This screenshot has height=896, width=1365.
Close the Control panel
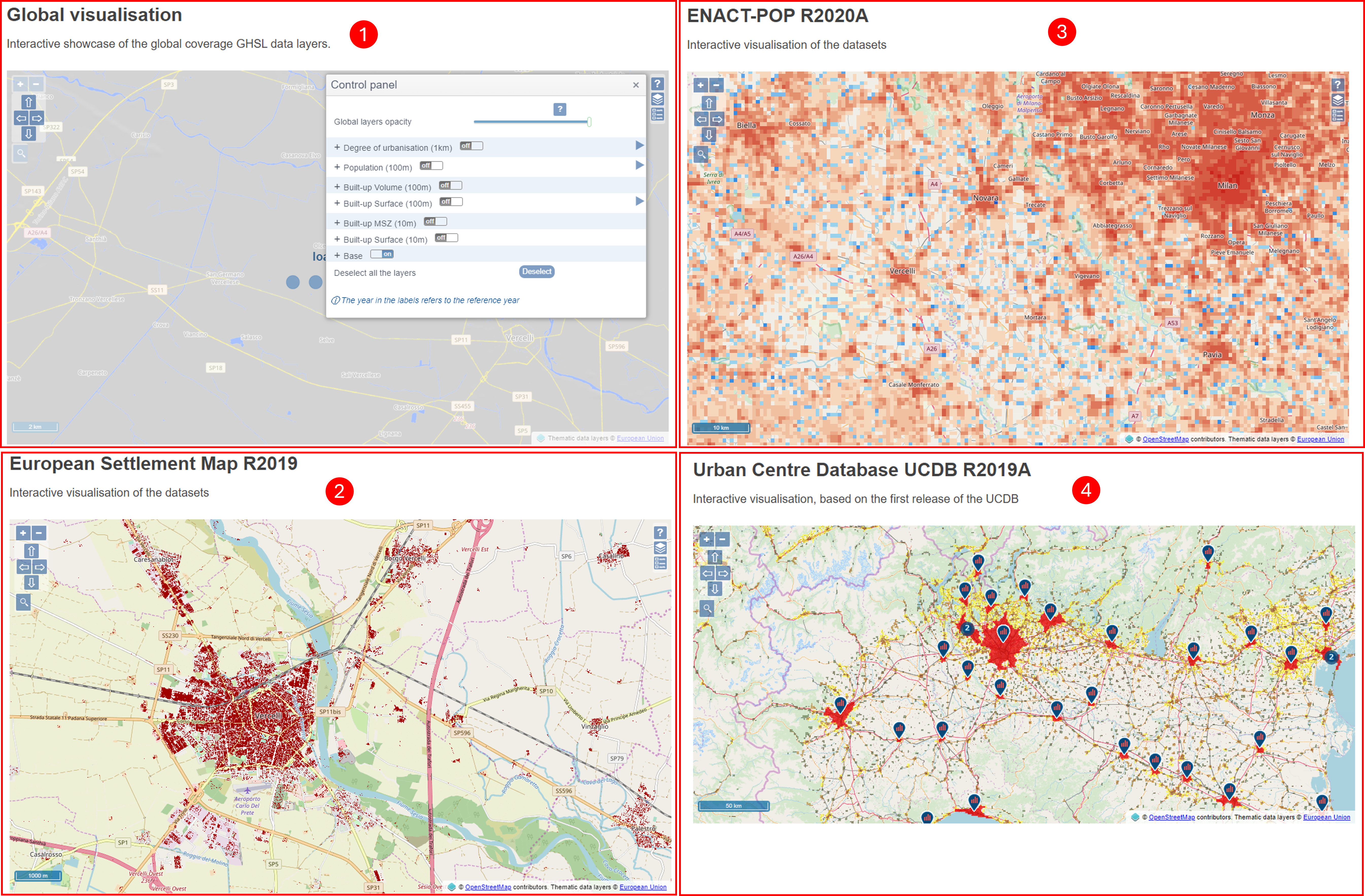click(x=635, y=85)
